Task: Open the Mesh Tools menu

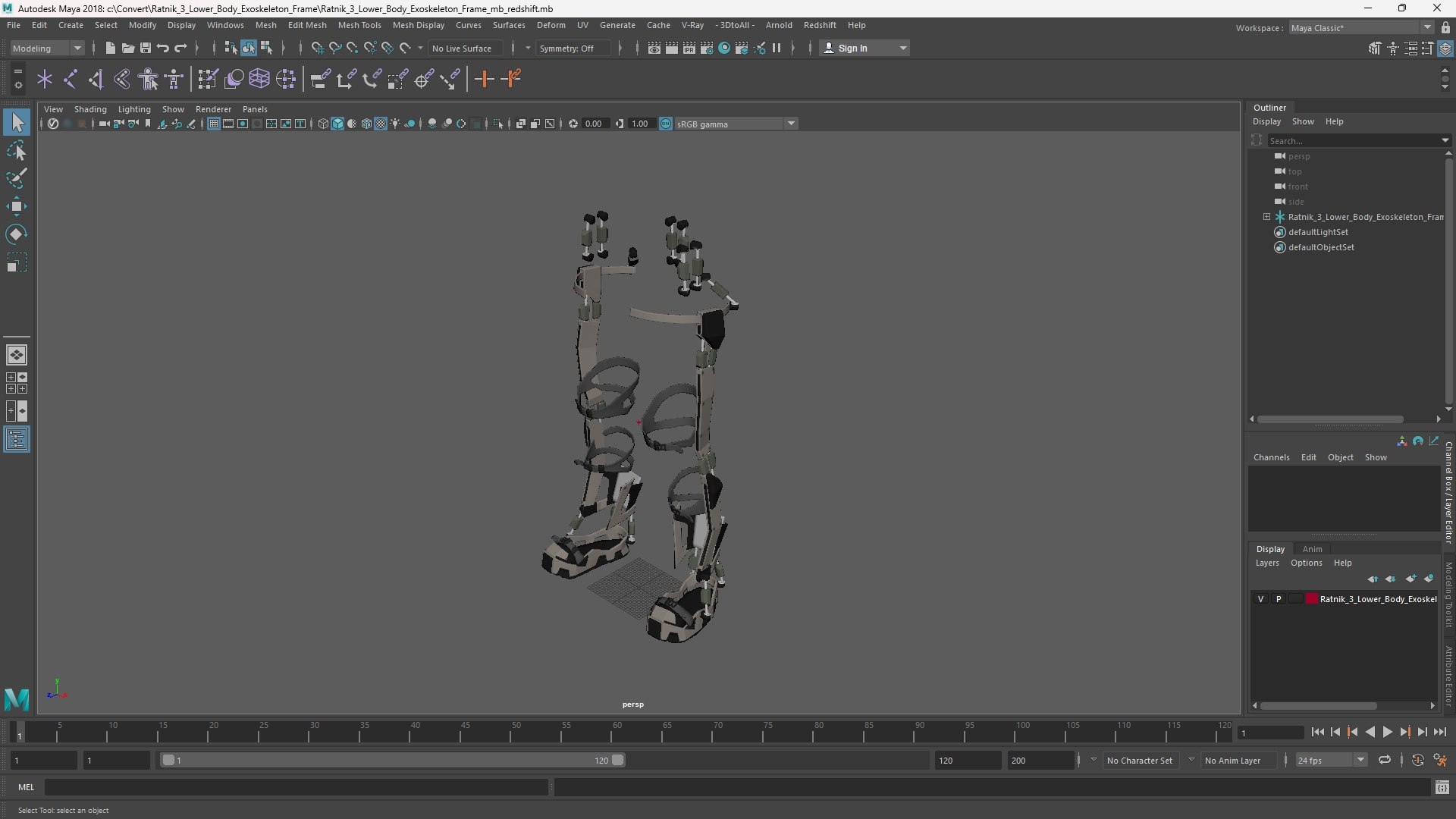Action: 359,25
